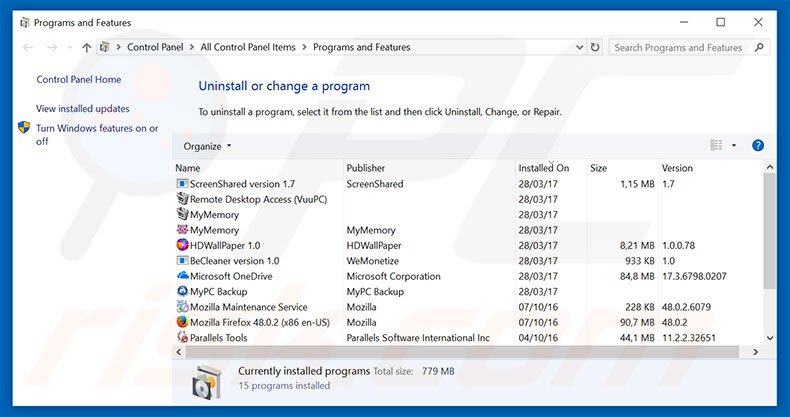Click the change view layout icon
The image size is (790, 417).
click(x=716, y=146)
